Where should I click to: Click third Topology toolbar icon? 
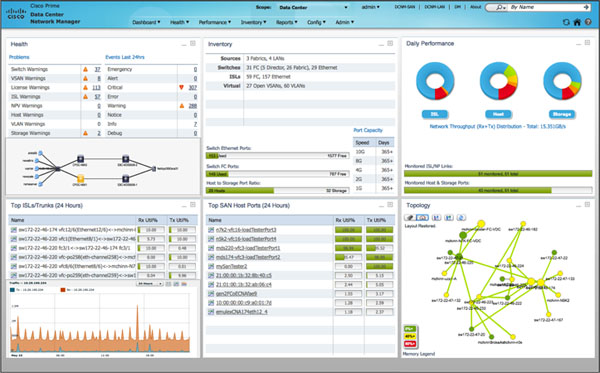tap(436, 217)
